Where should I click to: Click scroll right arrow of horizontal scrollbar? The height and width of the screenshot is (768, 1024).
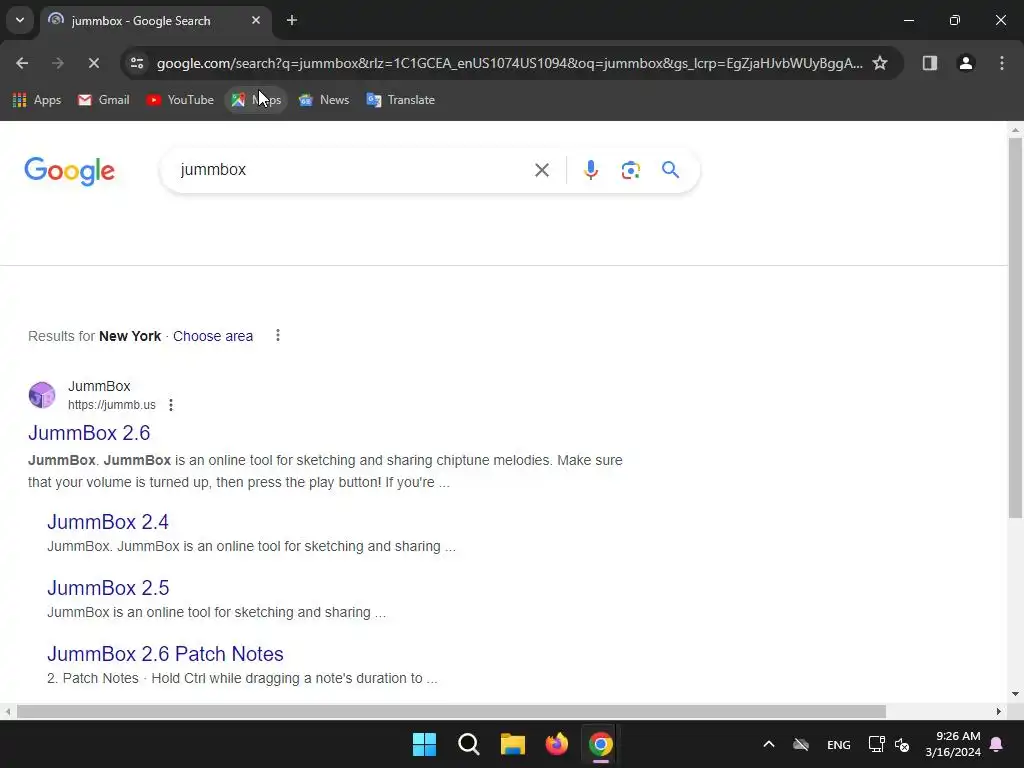tap(998, 712)
